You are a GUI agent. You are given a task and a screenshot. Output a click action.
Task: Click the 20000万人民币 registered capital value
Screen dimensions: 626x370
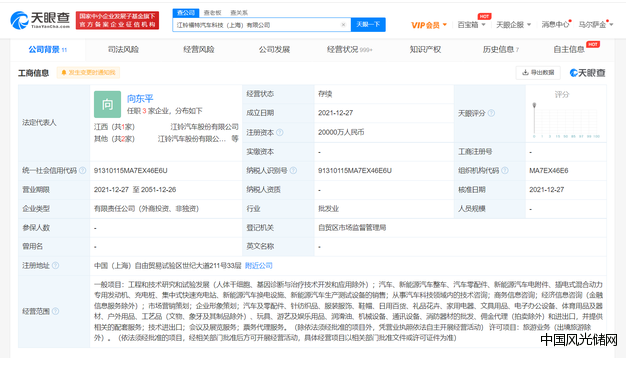[341, 132]
